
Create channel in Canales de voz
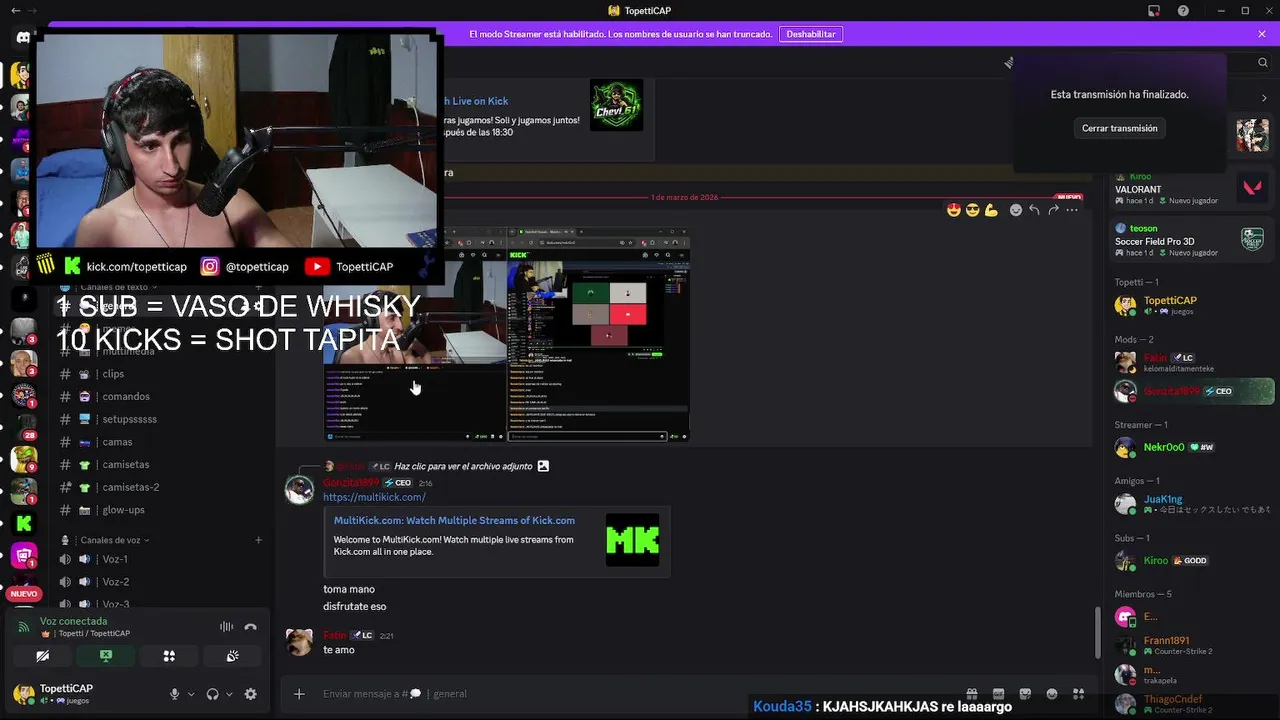[x=258, y=540]
